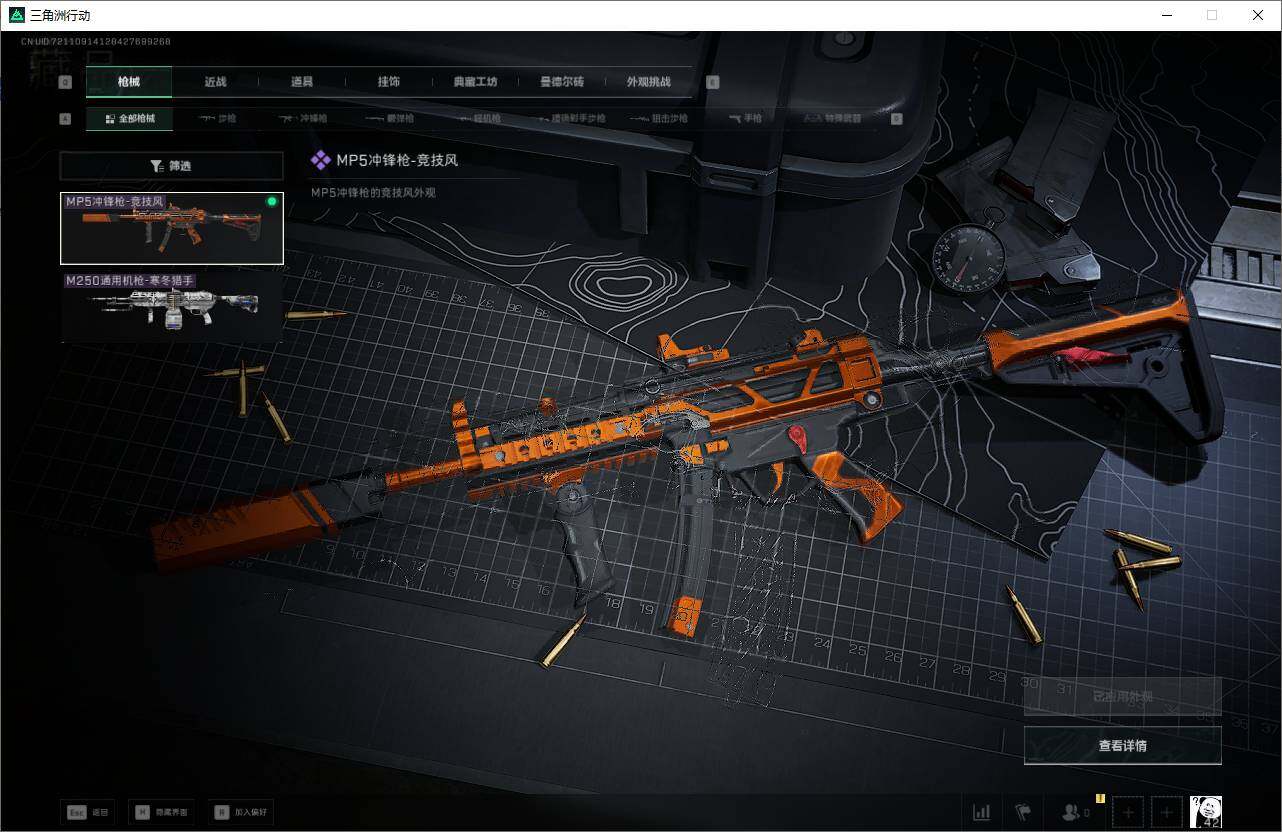
Task: Click the 已应用外观 button
Action: (x=1123, y=696)
